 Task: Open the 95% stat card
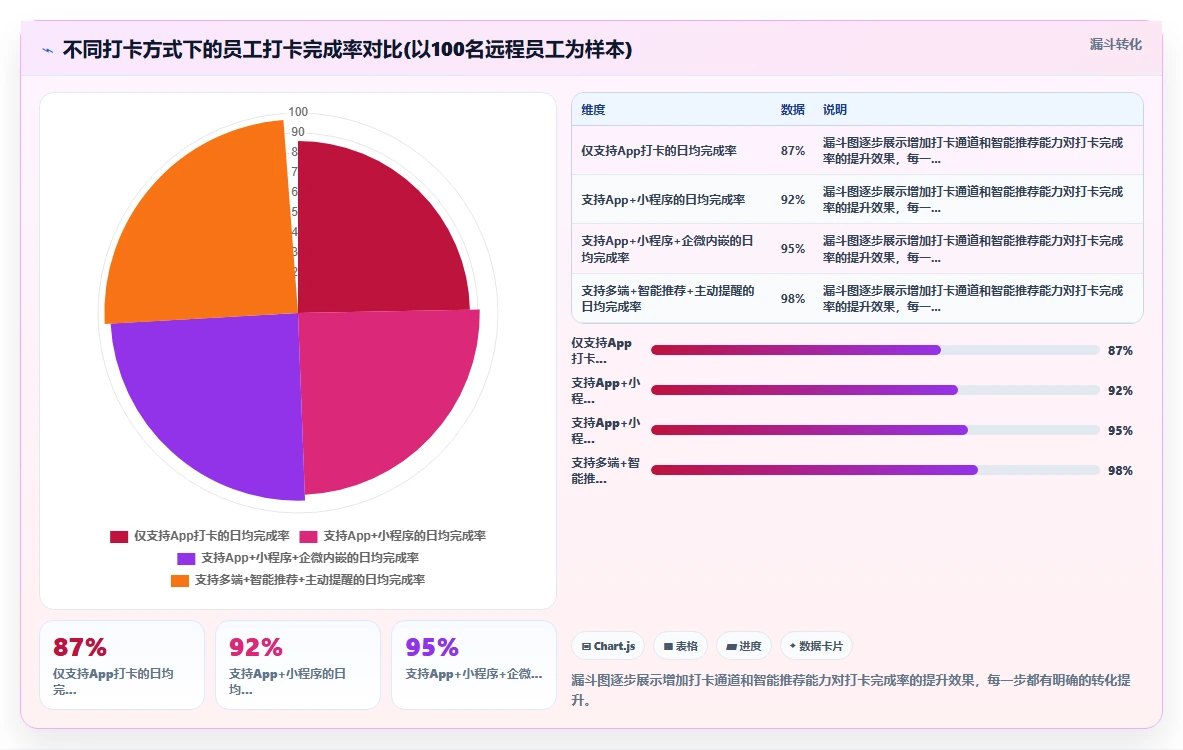474,665
